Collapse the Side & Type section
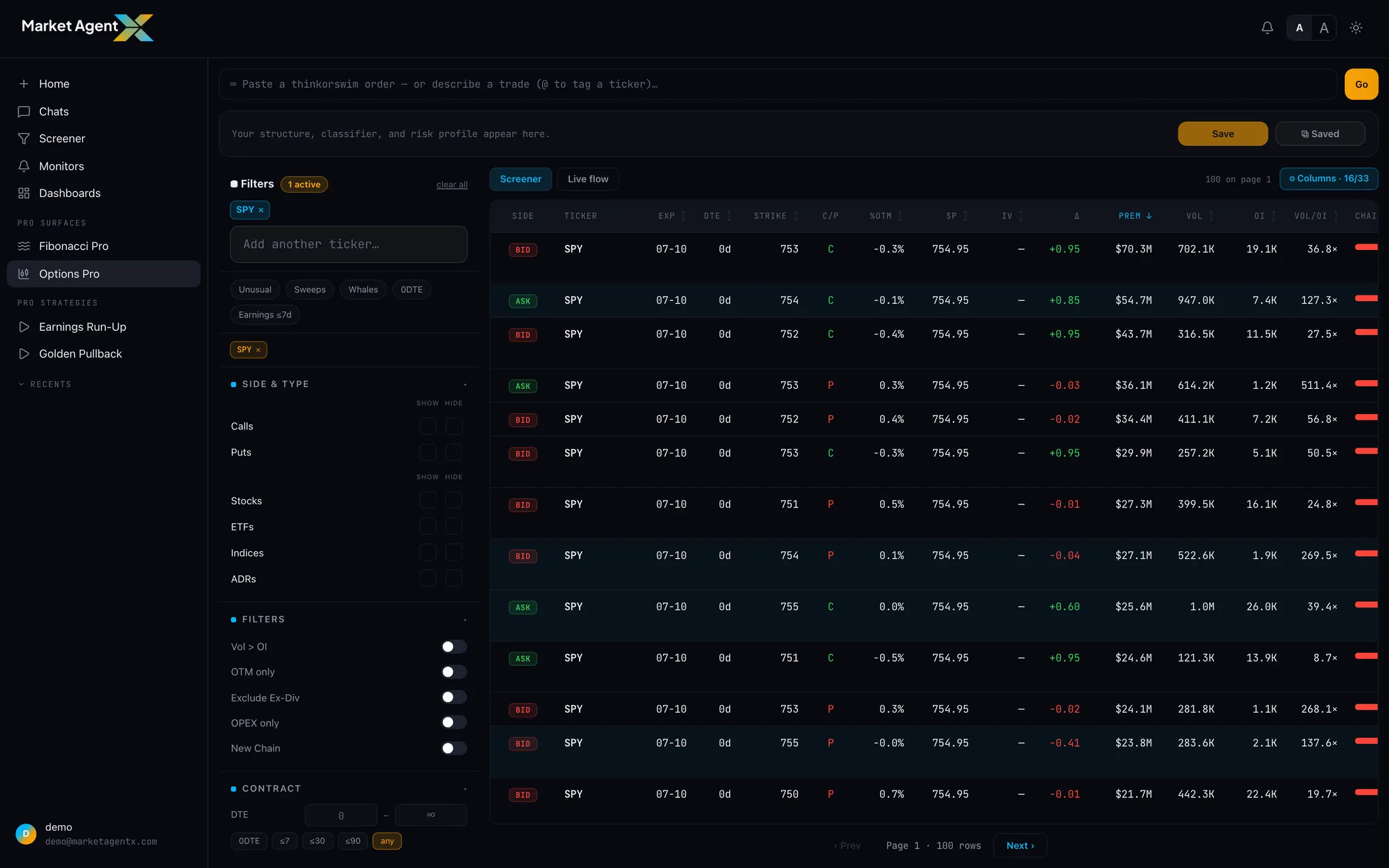Screen dimensions: 1389x868 (x=465, y=384)
